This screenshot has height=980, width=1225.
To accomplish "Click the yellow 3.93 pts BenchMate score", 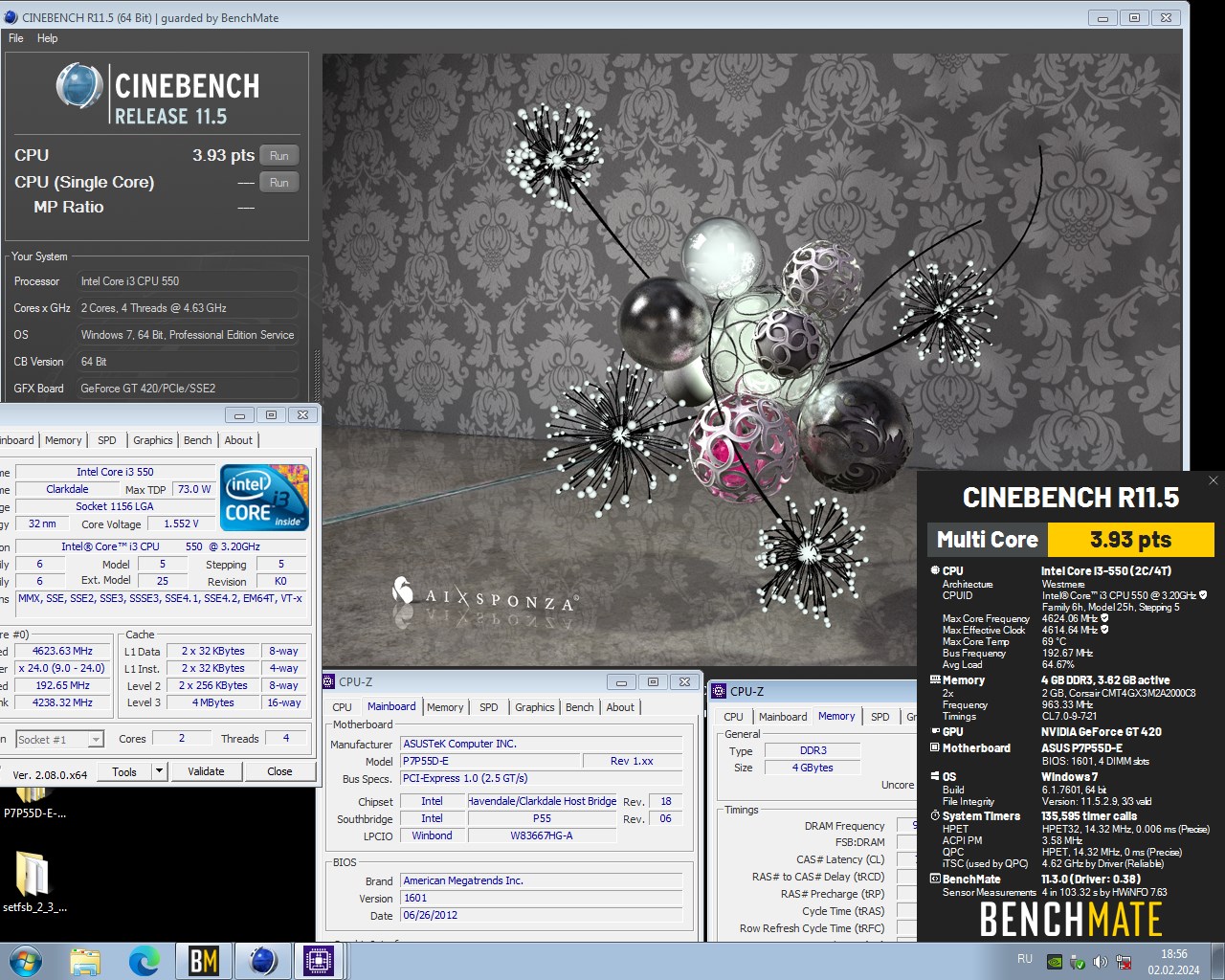I will pyautogui.click(x=1131, y=540).
